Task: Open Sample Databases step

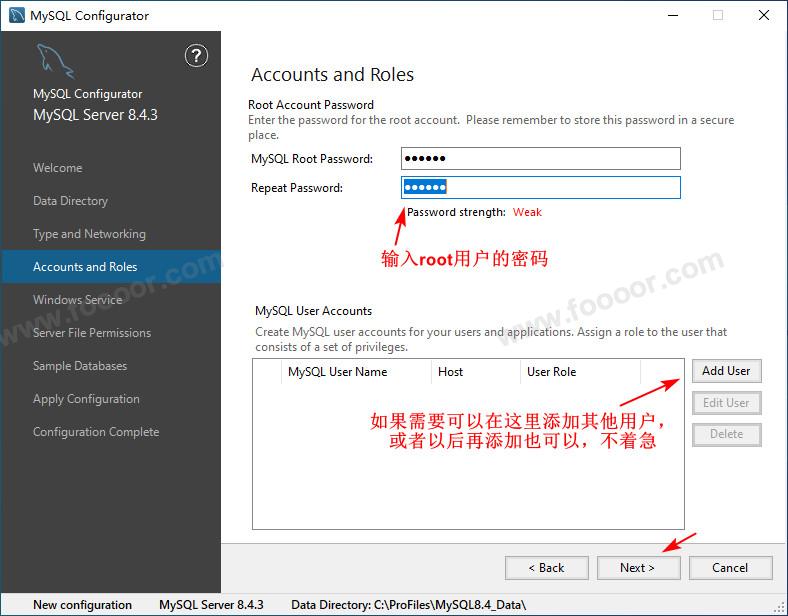Action: coord(80,366)
